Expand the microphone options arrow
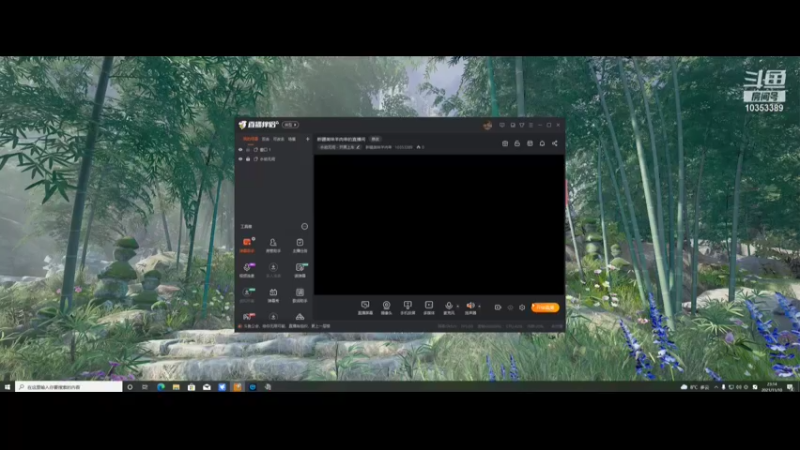 [457, 306]
